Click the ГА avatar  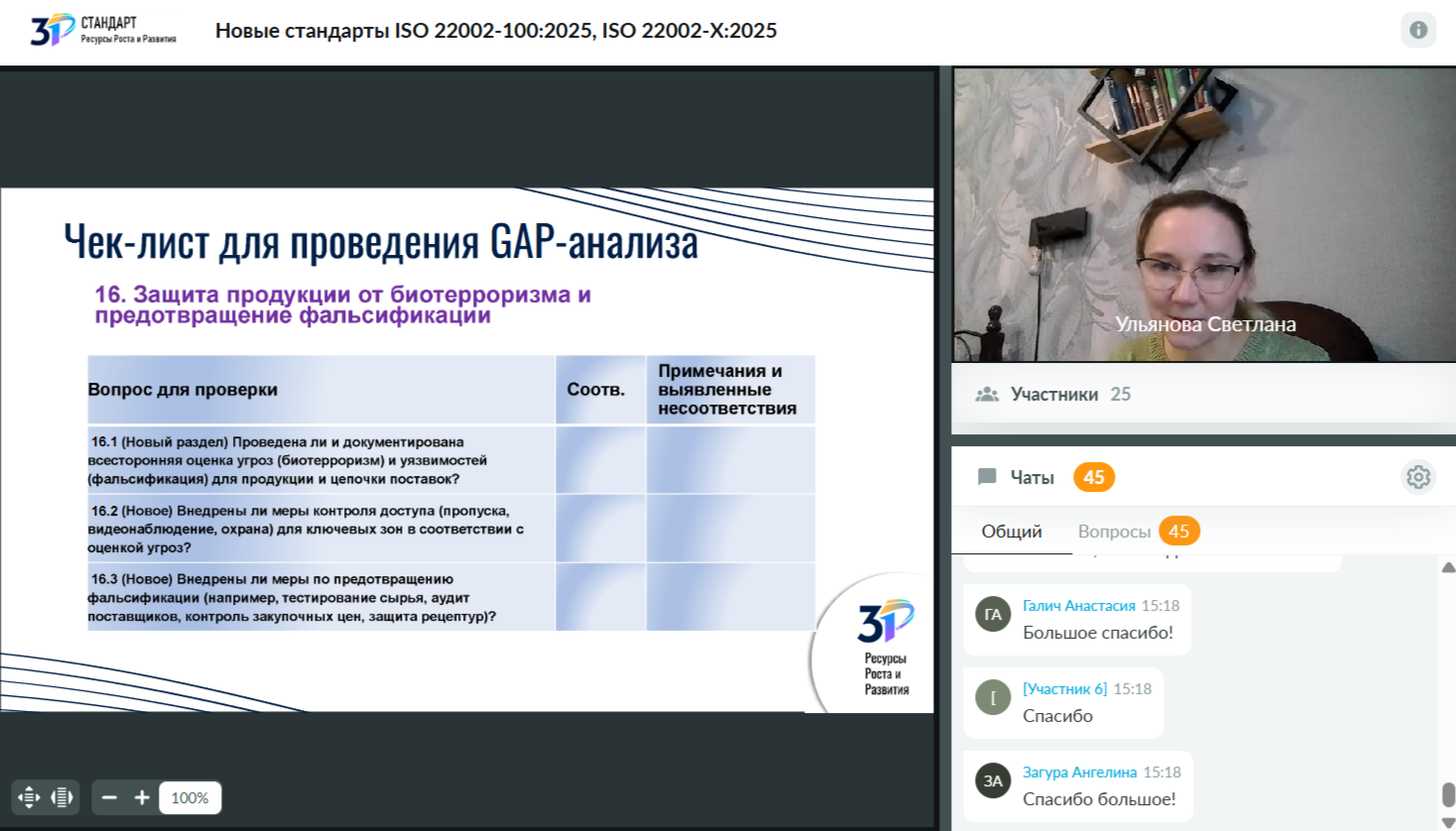click(x=993, y=614)
